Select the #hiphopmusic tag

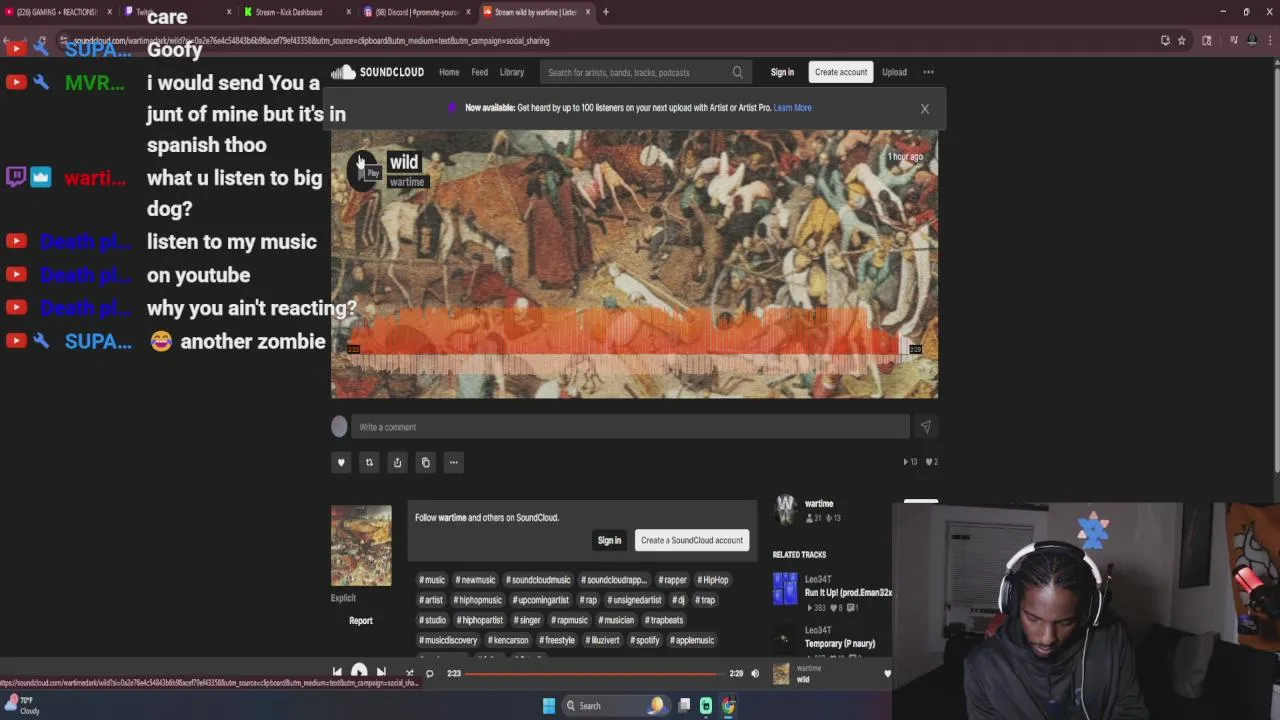tap(478, 600)
